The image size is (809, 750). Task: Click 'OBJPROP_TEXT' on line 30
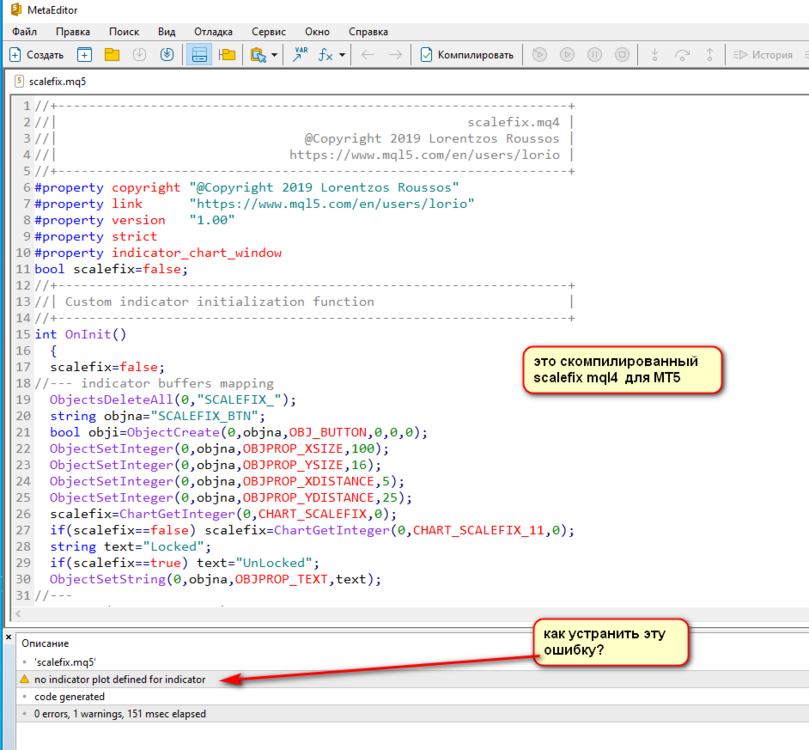281,579
